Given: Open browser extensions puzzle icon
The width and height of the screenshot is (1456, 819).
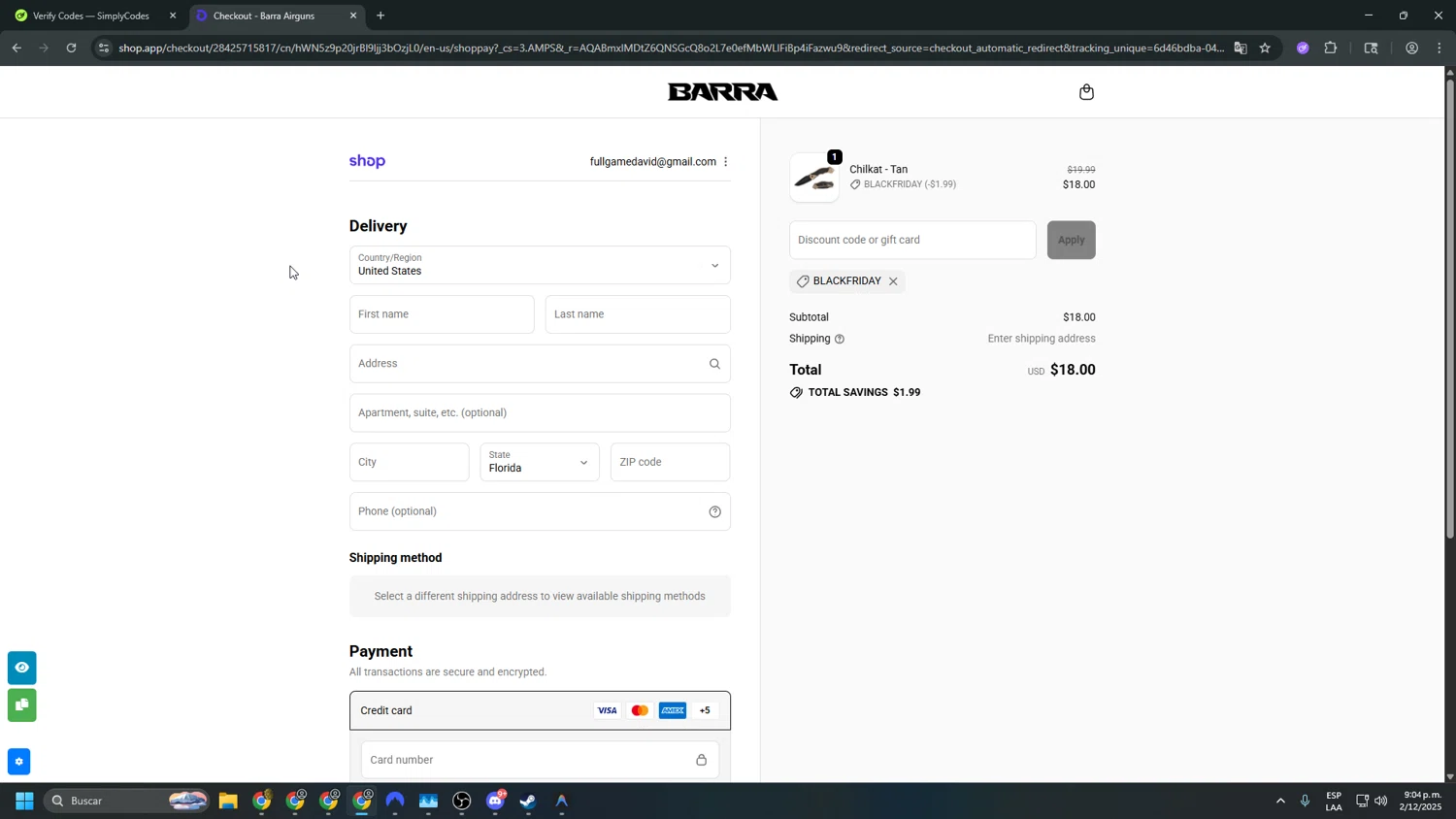Looking at the screenshot, I should coord(1331,48).
